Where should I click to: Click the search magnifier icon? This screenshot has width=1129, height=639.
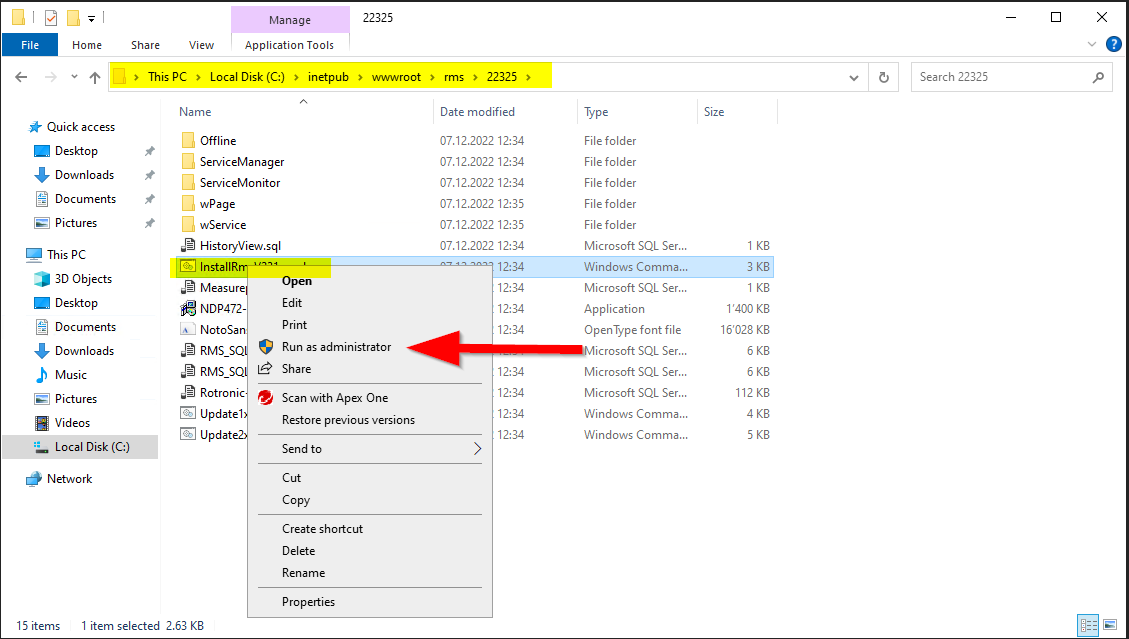(1098, 77)
